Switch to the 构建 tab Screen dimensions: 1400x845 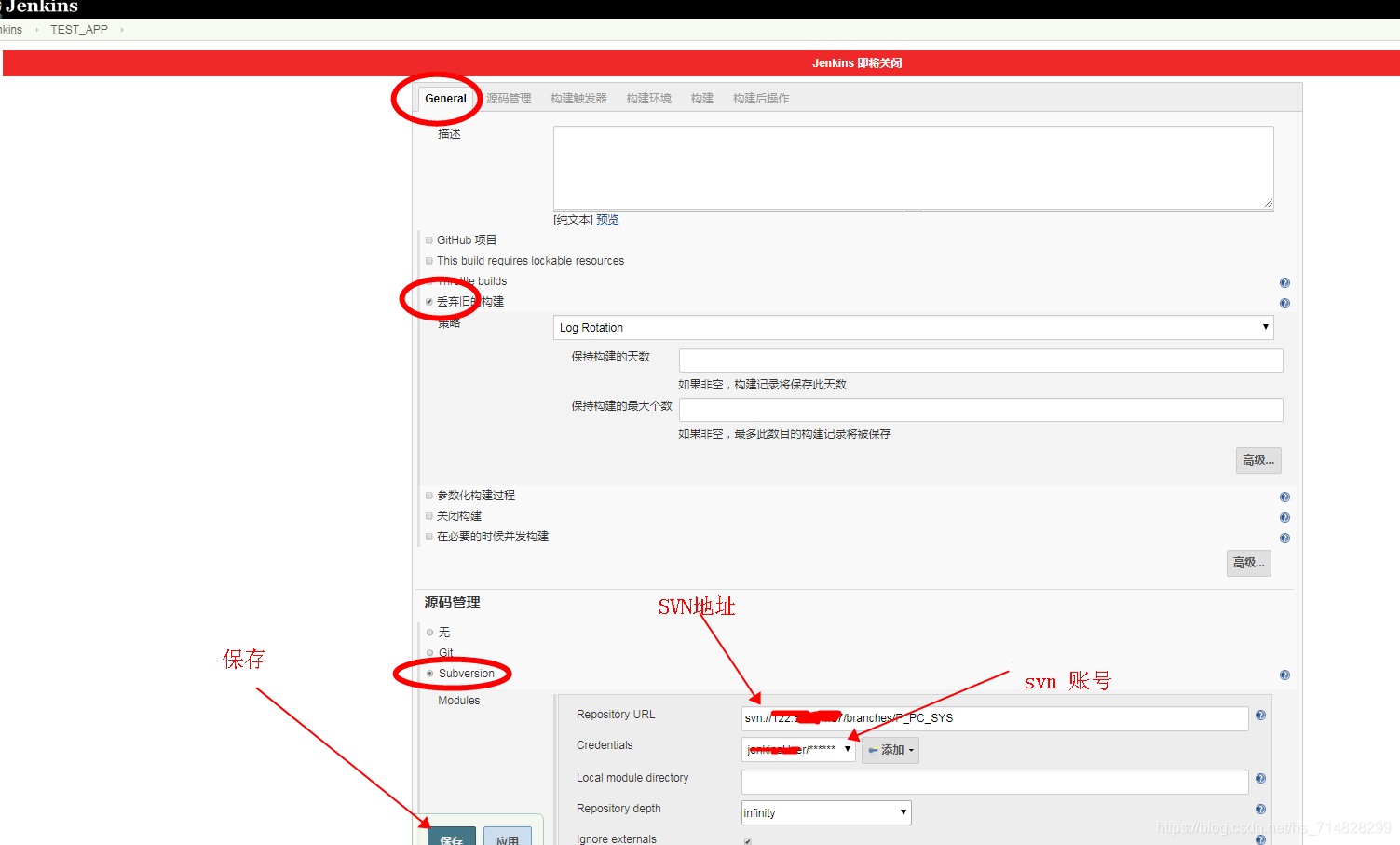pos(702,98)
